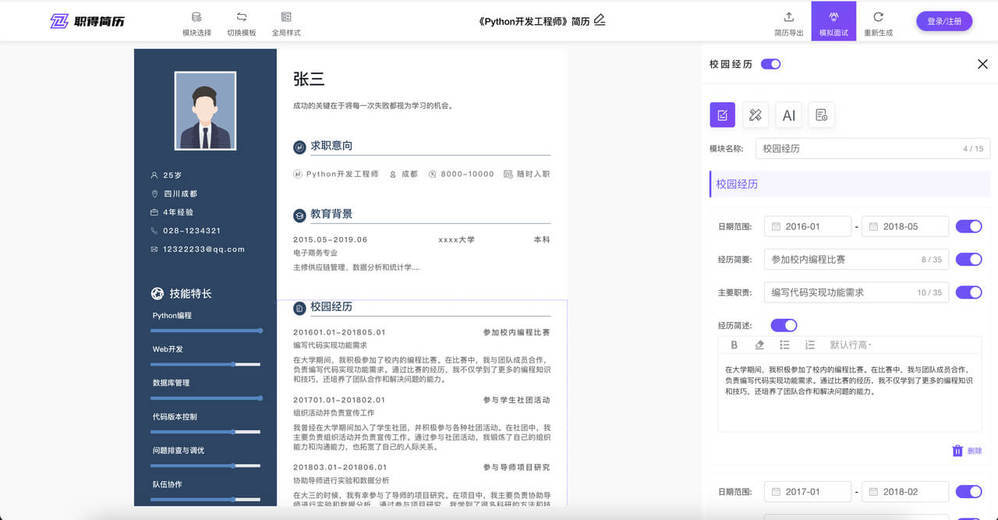Click the 求职意向 section heading

click(331, 146)
